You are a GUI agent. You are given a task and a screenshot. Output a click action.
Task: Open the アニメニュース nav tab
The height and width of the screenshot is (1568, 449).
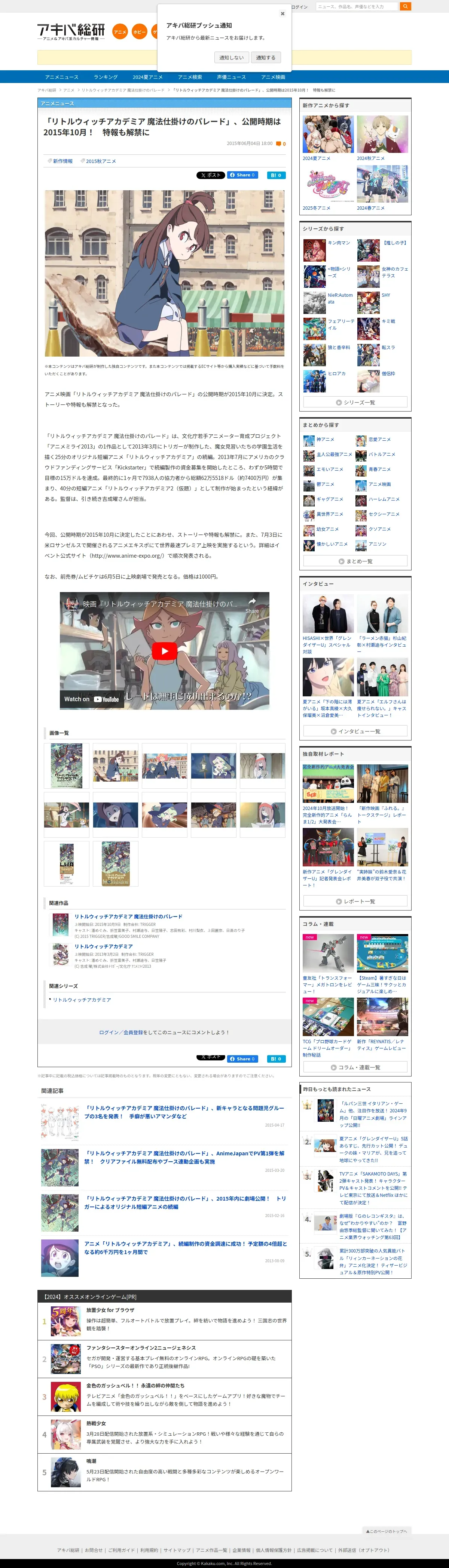pos(61,77)
